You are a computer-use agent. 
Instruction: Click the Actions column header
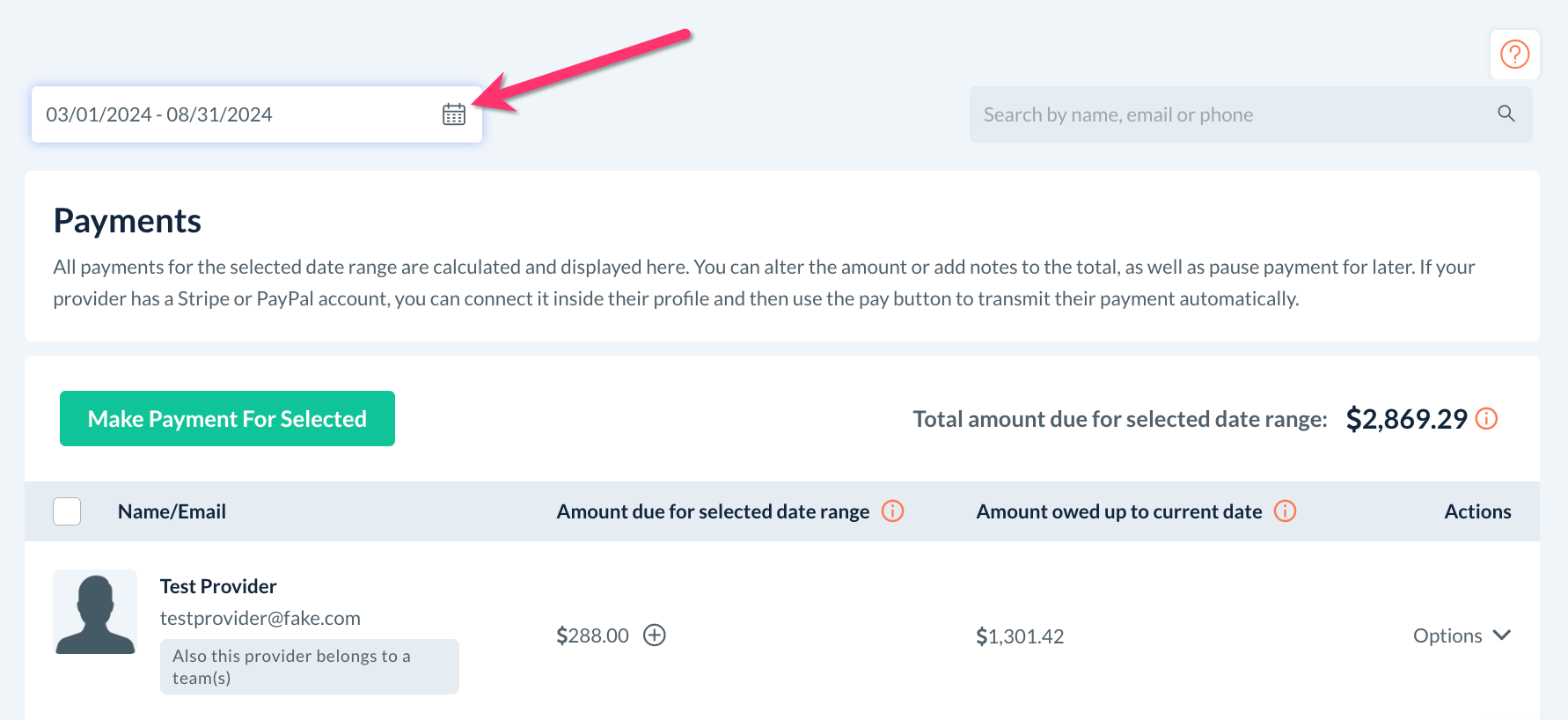pos(1477,511)
